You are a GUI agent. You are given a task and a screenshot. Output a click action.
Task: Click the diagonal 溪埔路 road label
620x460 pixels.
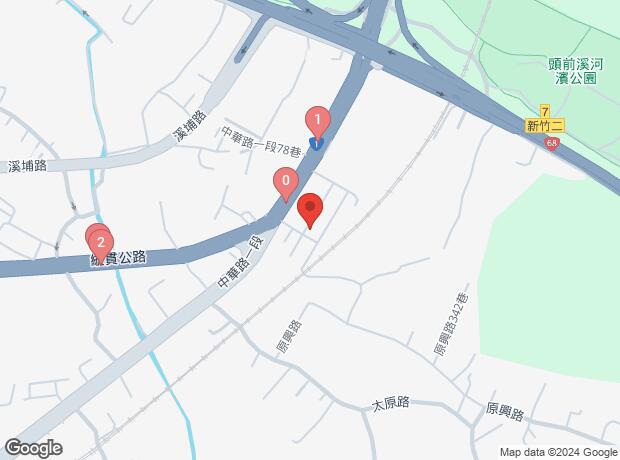click(x=190, y=126)
